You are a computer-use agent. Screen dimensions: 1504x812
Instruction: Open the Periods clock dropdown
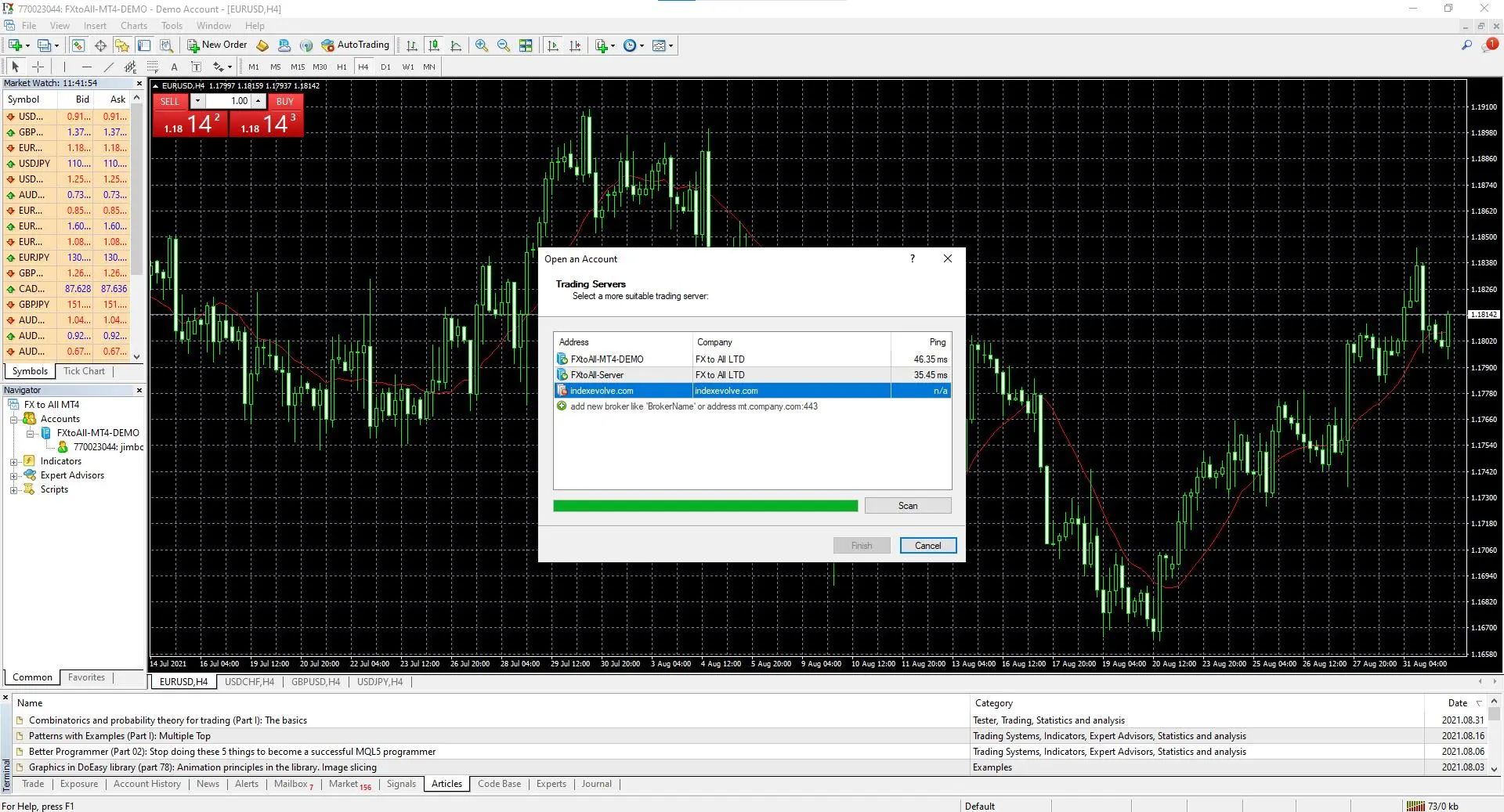point(634,45)
